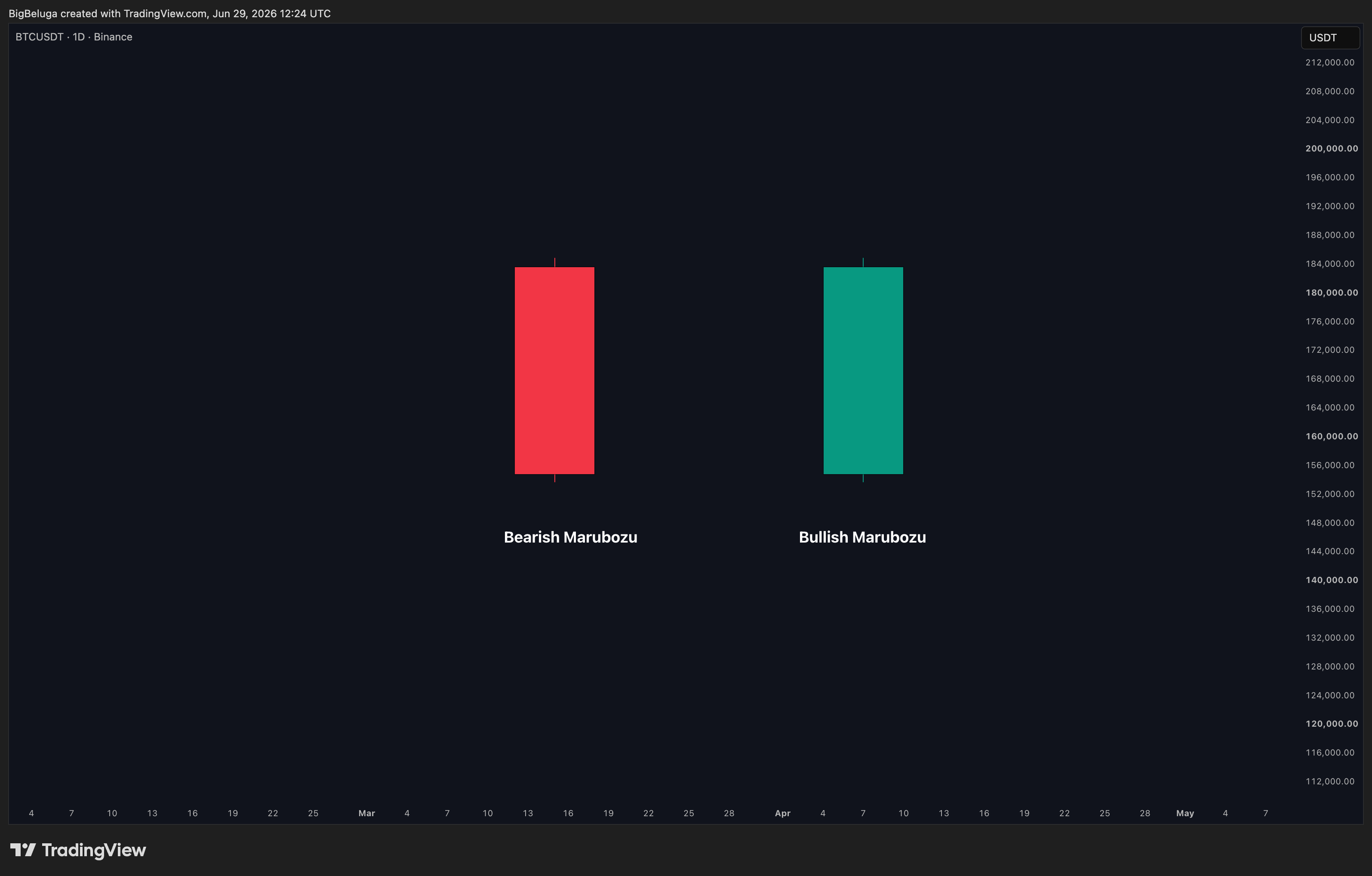Click the USDT currency button
The image size is (1372, 876).
(x=1330, y=37)
